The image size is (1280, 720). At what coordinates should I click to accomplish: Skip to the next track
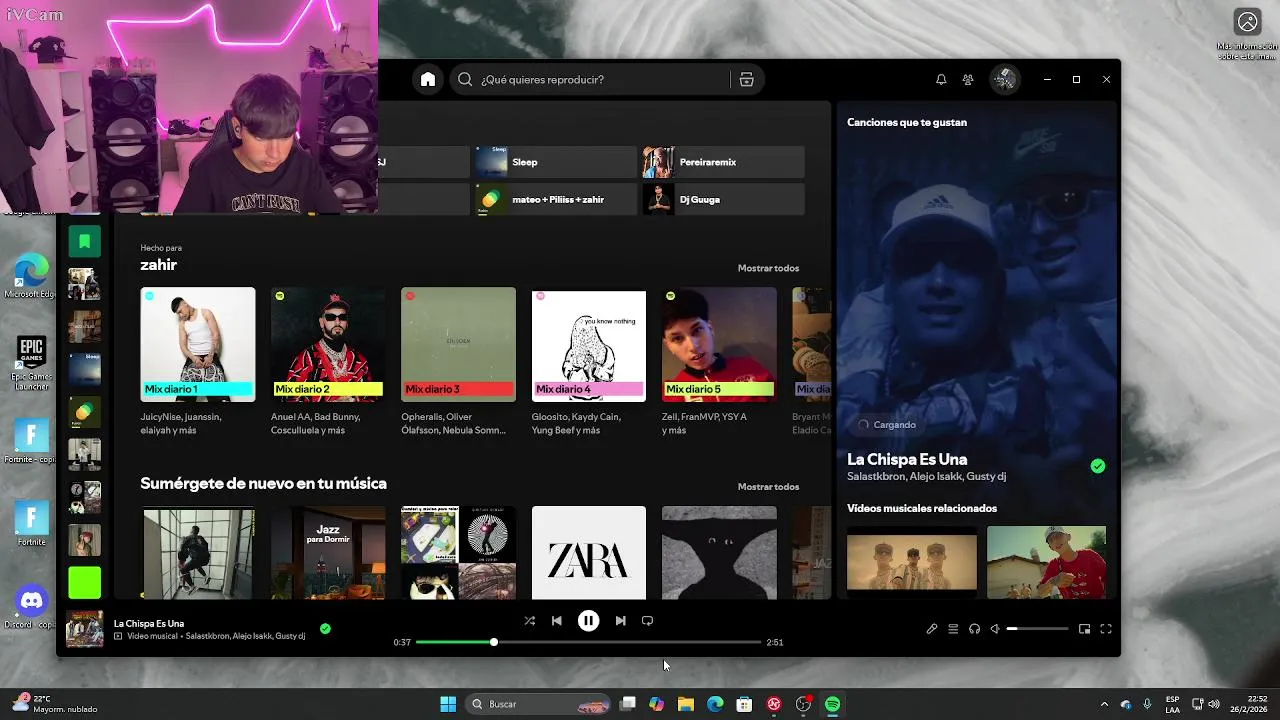[620, 621]
